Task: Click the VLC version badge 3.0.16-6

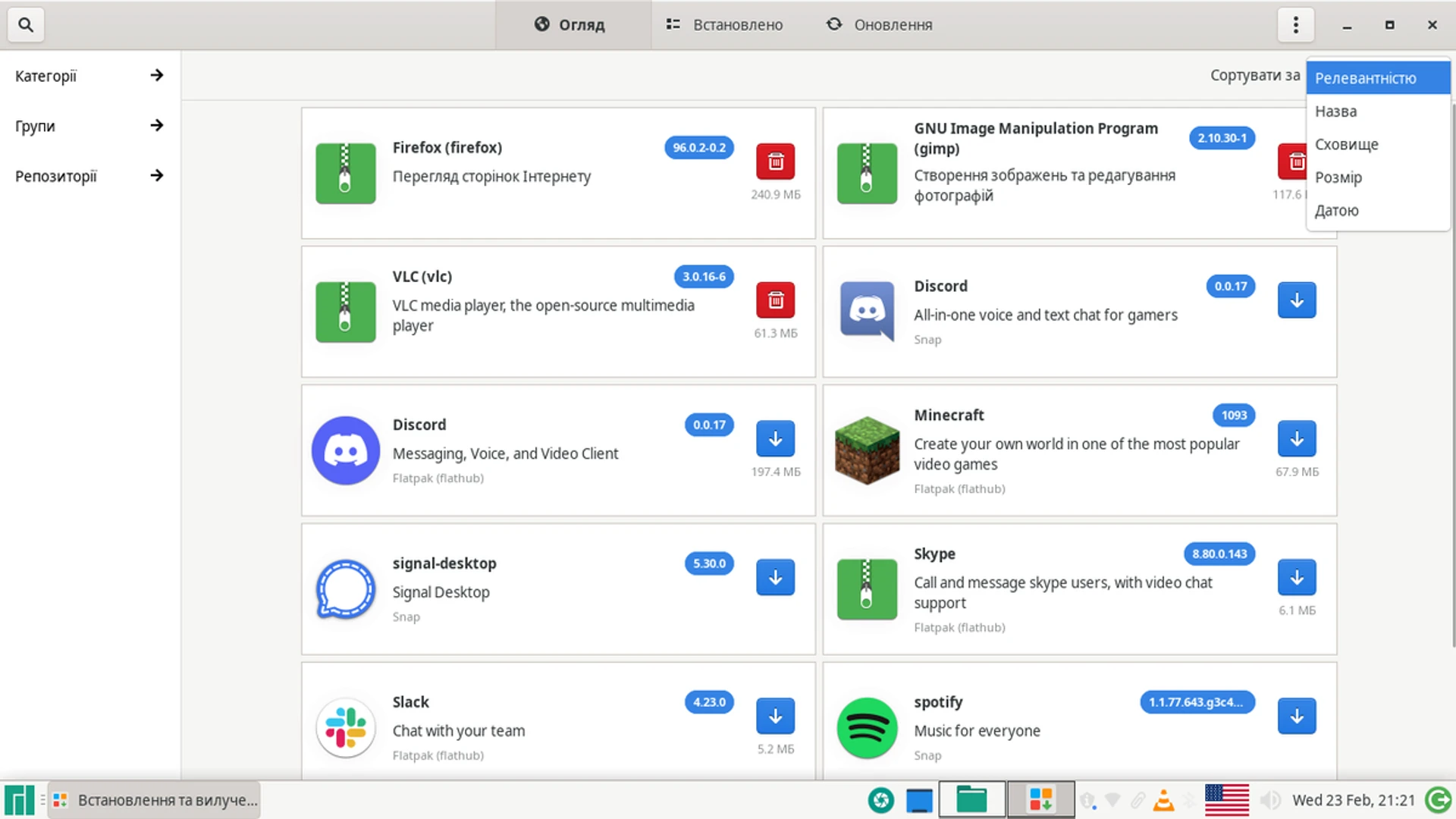Action: click(704, 277)
